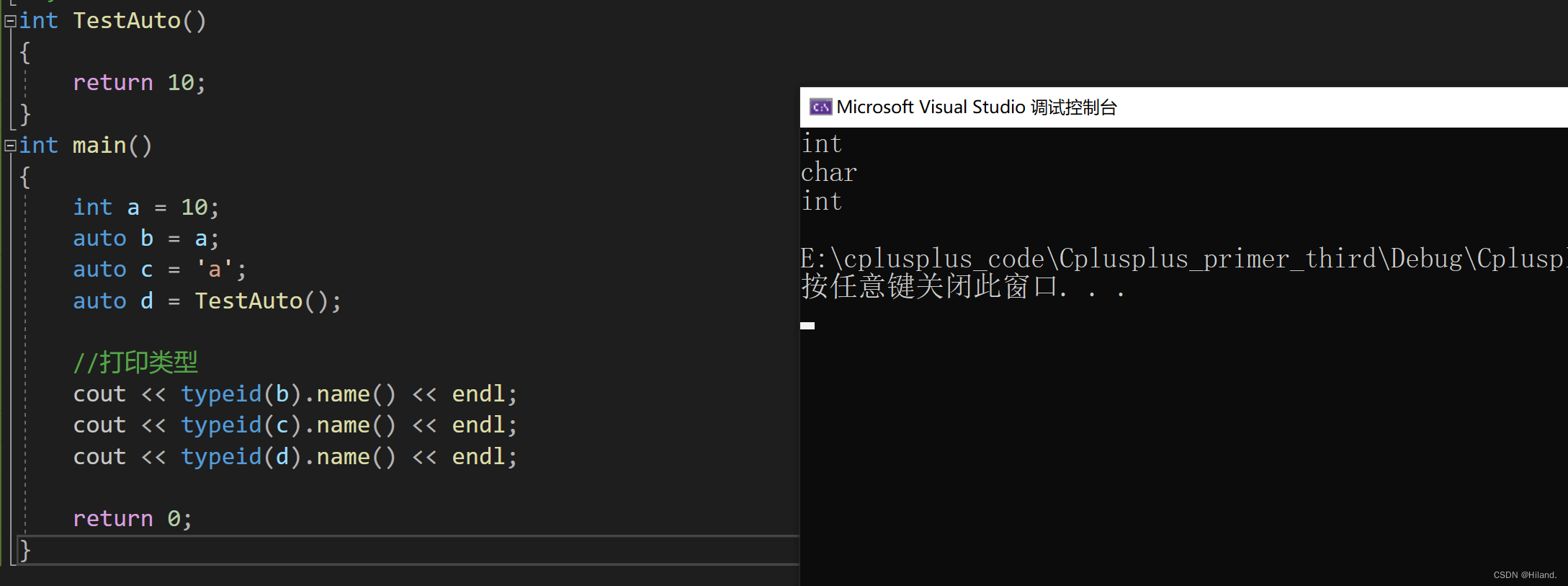The width and height of the screenshot is (1568, 586).
Task: Click the 'return 0;' statement
Action: [x=133, y=518]
